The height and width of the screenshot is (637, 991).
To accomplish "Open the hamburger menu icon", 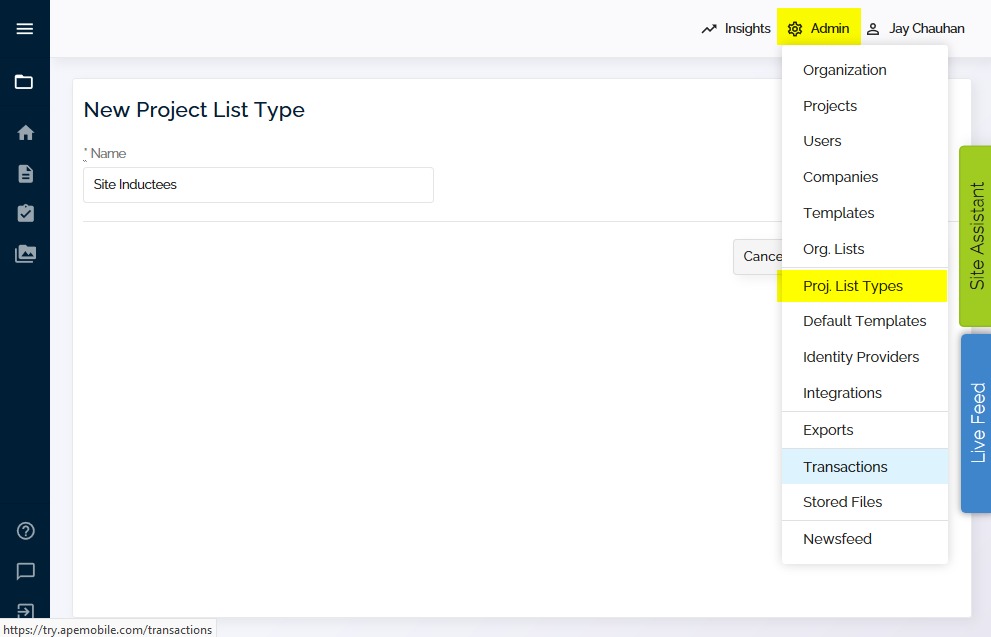I will (x=25, y=28).
